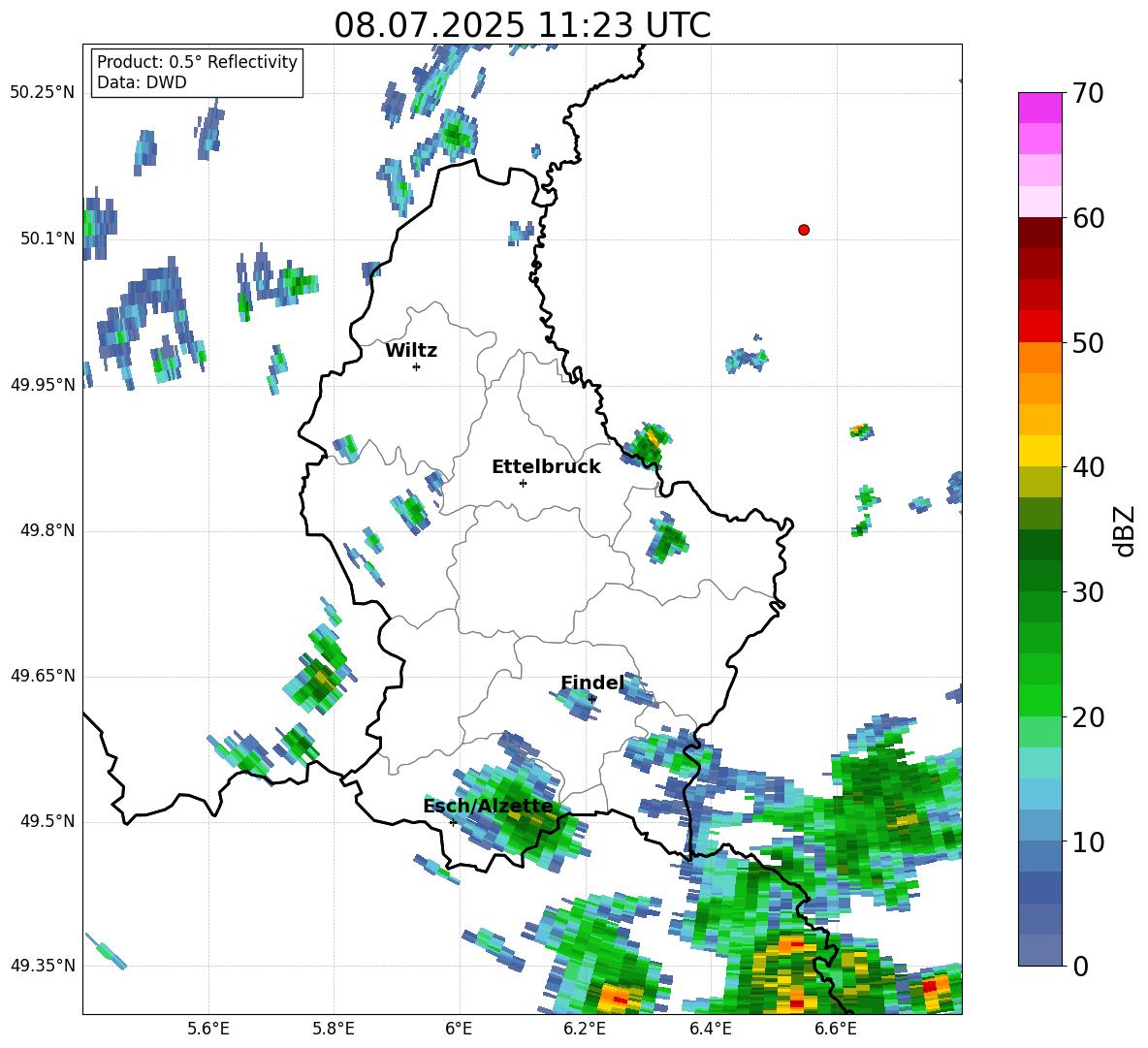Click the 5.6°E longitude label
Image resolution: width=1148 pixels, height=1048 pixels.
tap(208, 1029)
